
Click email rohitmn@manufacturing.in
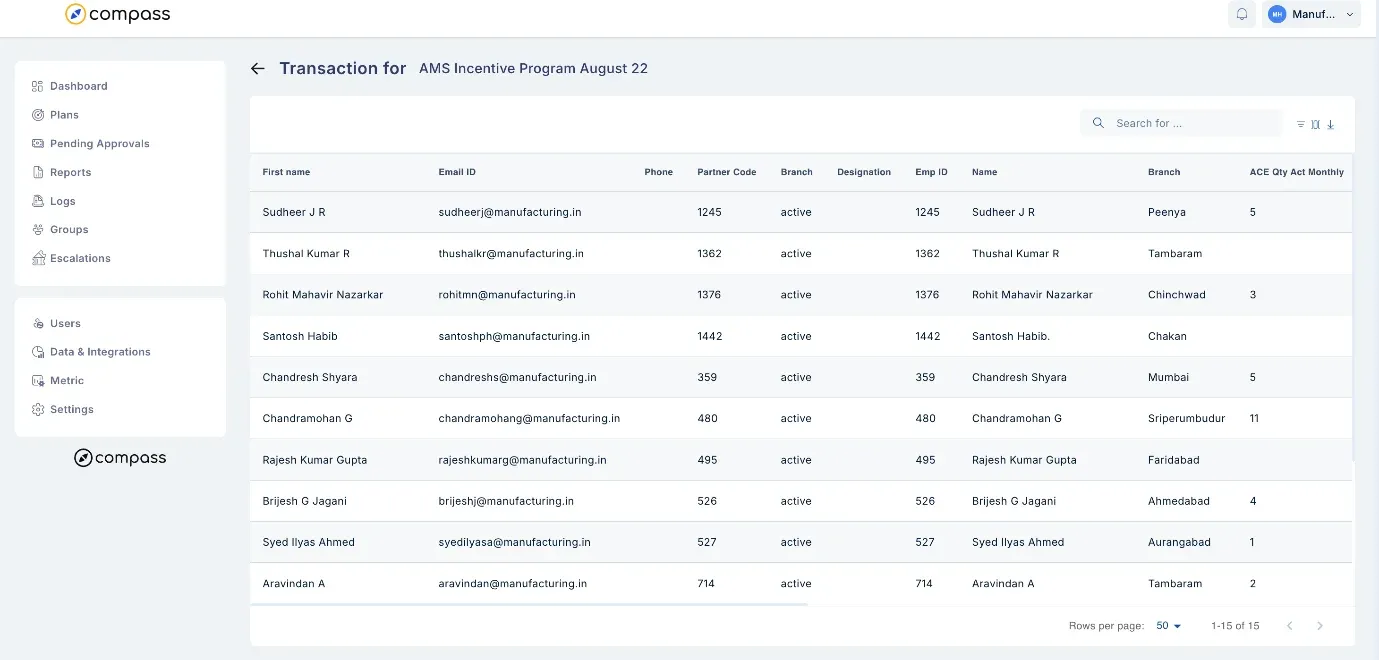tap(507, 295)
